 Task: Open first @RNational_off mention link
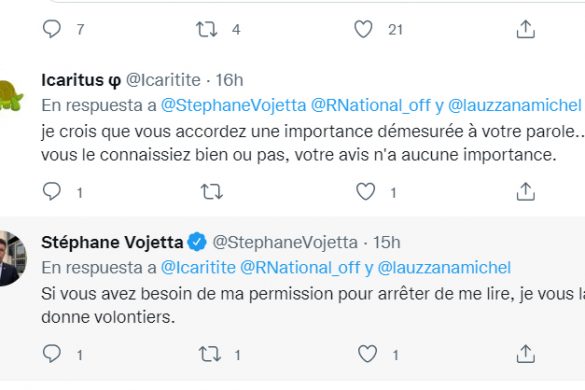tap(370, 106)
